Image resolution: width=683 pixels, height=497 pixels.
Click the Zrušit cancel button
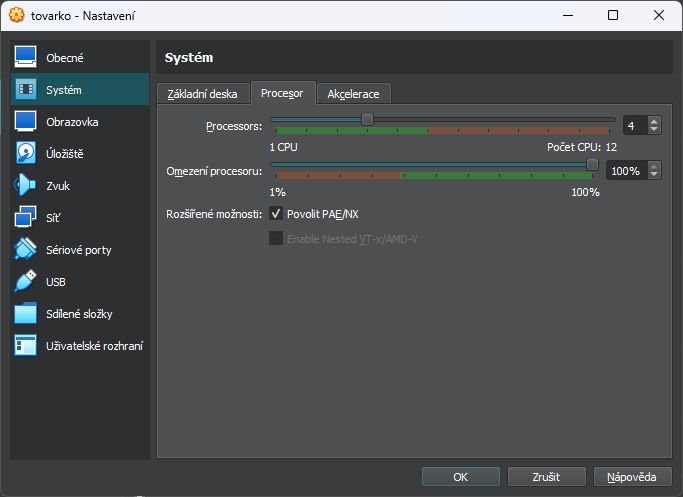(546, 476)
